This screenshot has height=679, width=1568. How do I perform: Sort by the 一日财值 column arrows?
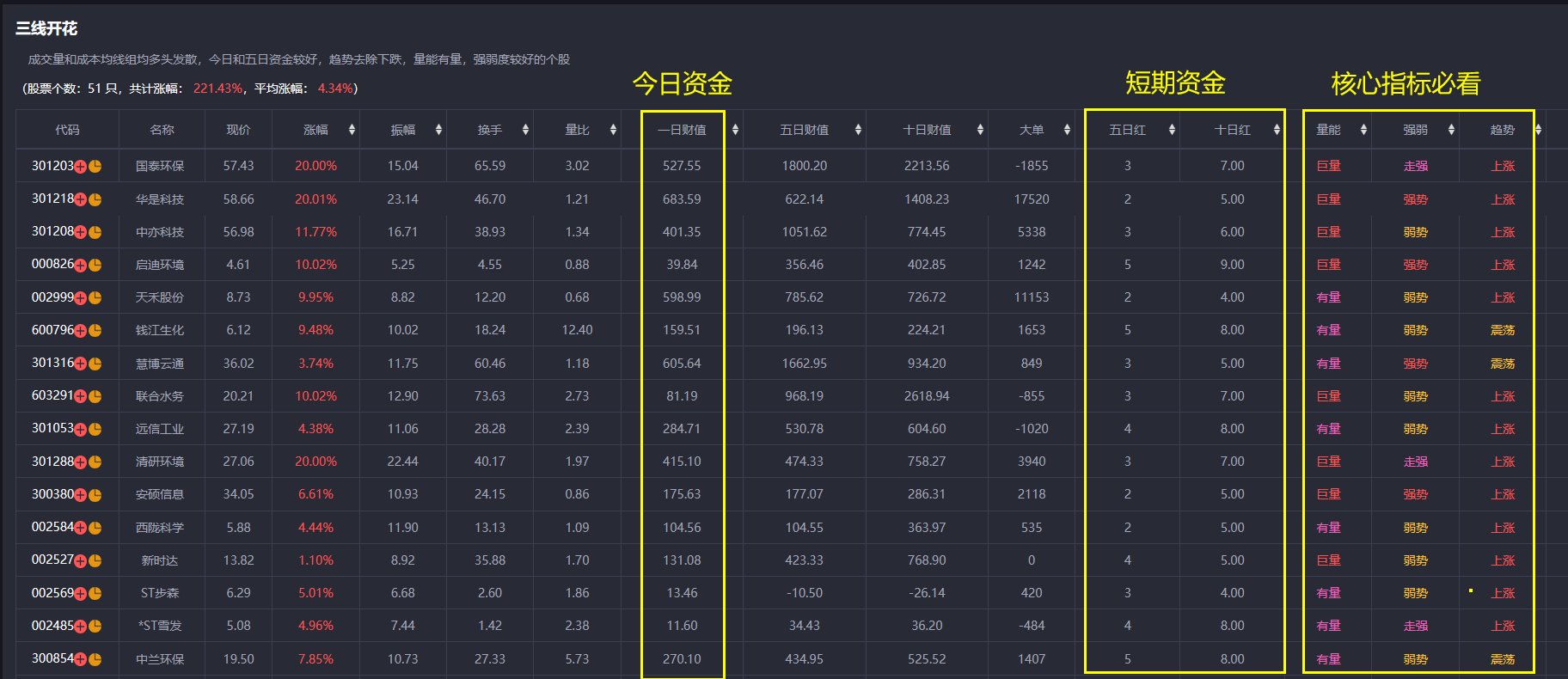pyautogui.click(x=735, y=130)
